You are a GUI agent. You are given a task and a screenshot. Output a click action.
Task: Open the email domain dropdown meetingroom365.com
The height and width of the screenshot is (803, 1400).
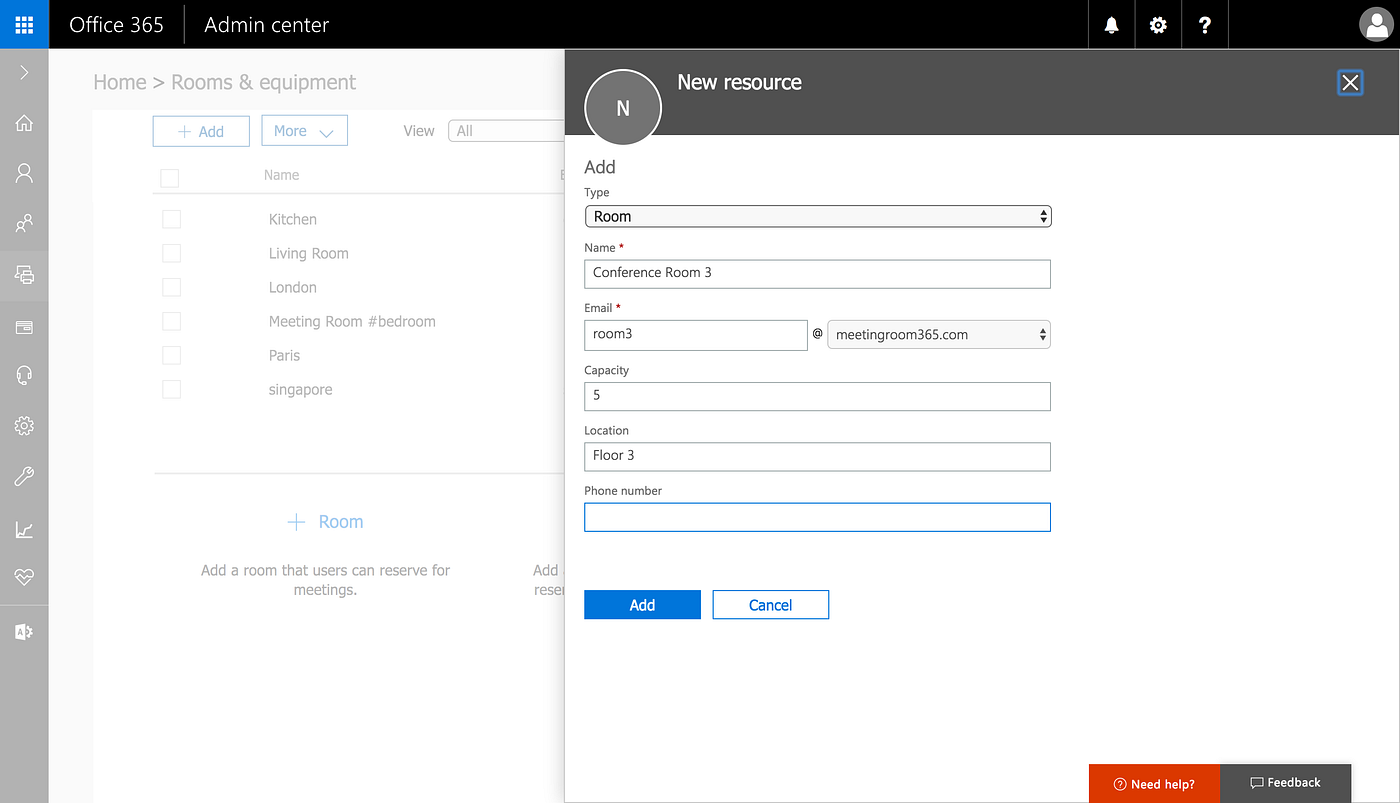pyautogui.click(x=938, y=334)
